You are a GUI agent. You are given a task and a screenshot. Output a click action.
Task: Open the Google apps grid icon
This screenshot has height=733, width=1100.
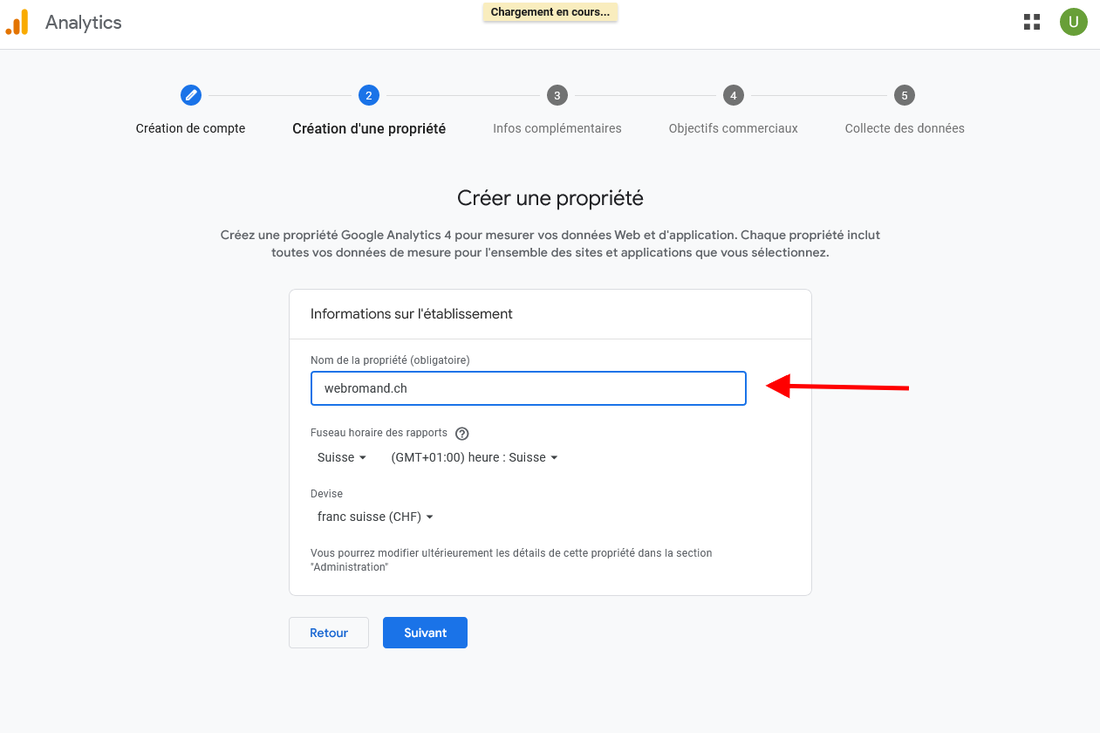point(1032,22)
